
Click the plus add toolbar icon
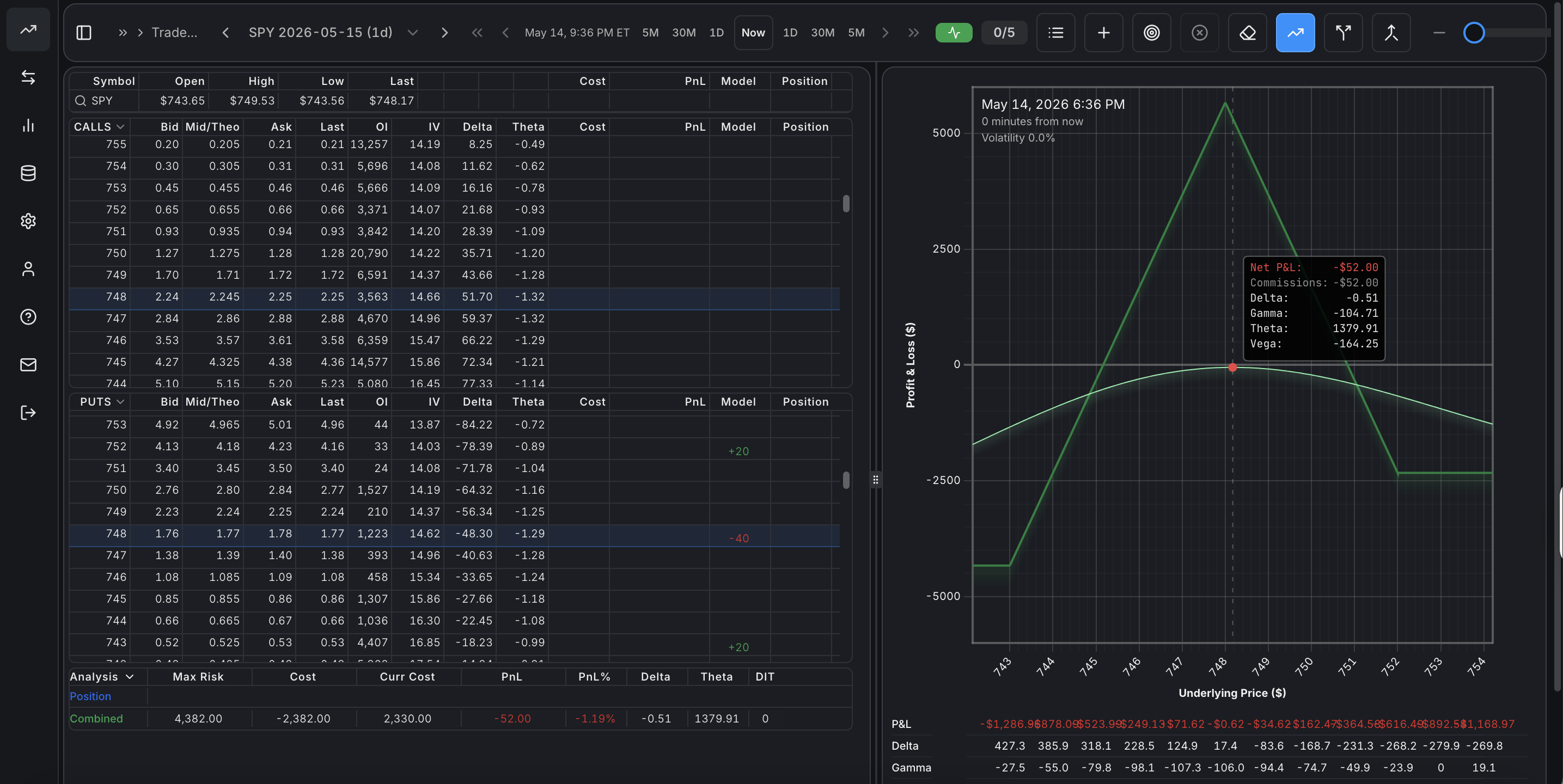tap(1104, 33)
